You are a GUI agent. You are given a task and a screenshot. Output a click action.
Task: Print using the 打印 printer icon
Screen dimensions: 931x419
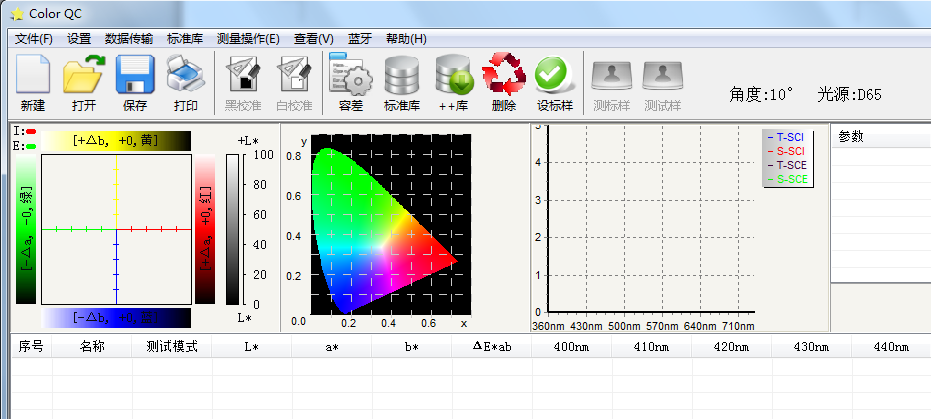186,82
